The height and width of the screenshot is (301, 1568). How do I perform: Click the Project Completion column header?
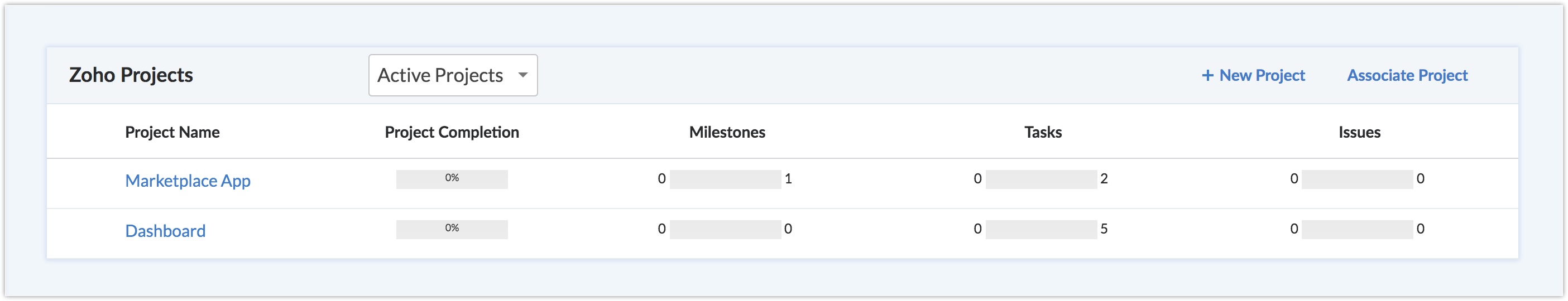pos(452,132)
